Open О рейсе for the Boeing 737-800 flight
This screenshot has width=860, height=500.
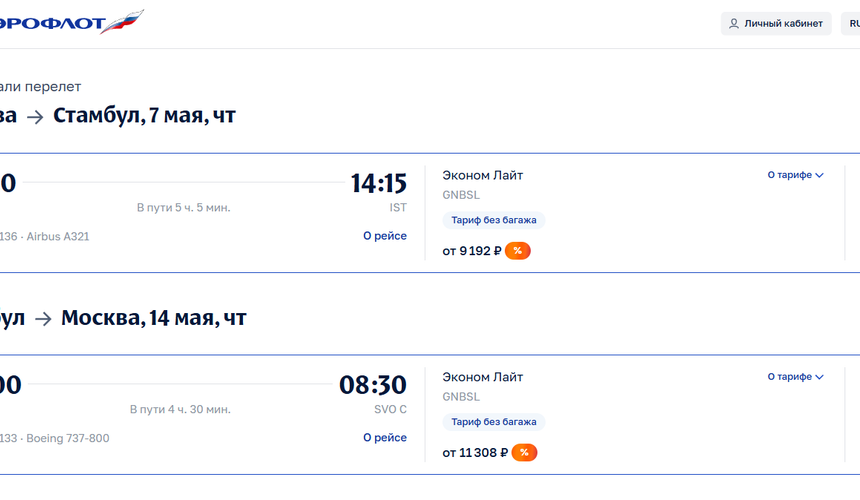point(384,438)
